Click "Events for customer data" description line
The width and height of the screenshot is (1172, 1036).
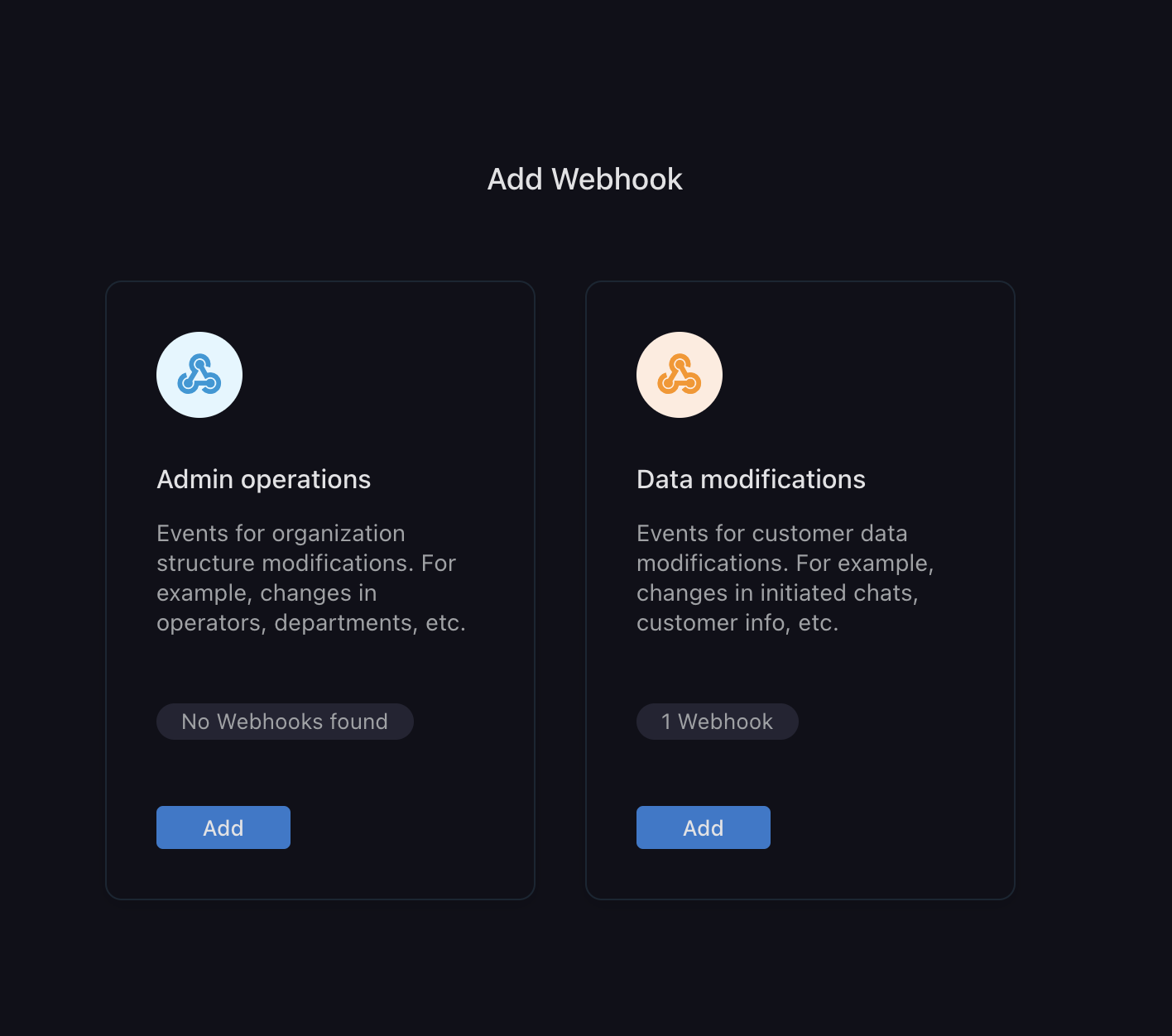pyautogui.click(x=772, y=534)
